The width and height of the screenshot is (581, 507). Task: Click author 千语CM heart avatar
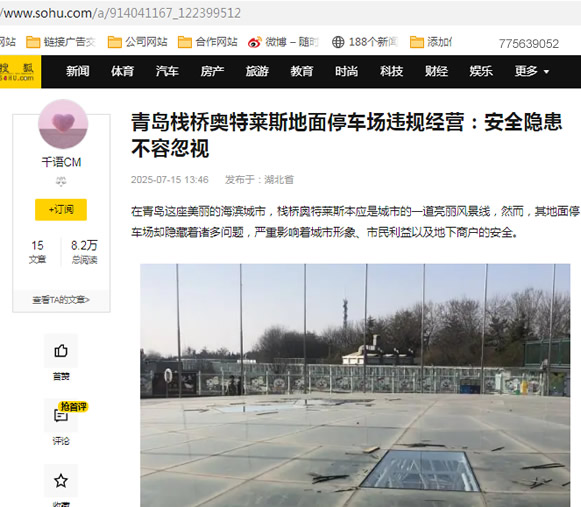coord(63,124)
